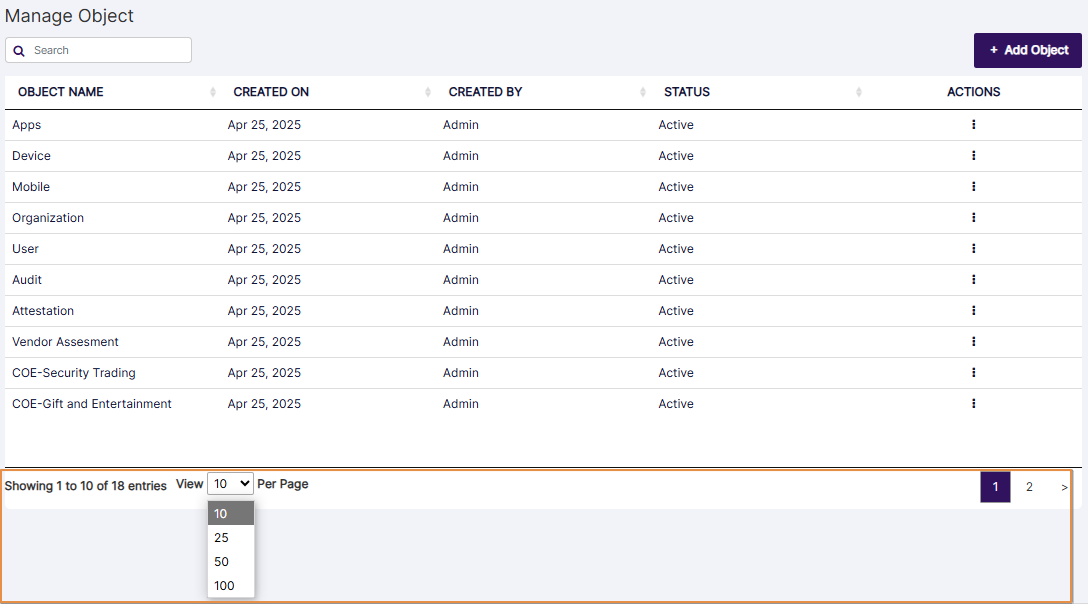Click the Add Object button
Viewport: 1088px width, 604px height.
(x=1027, y=50)
